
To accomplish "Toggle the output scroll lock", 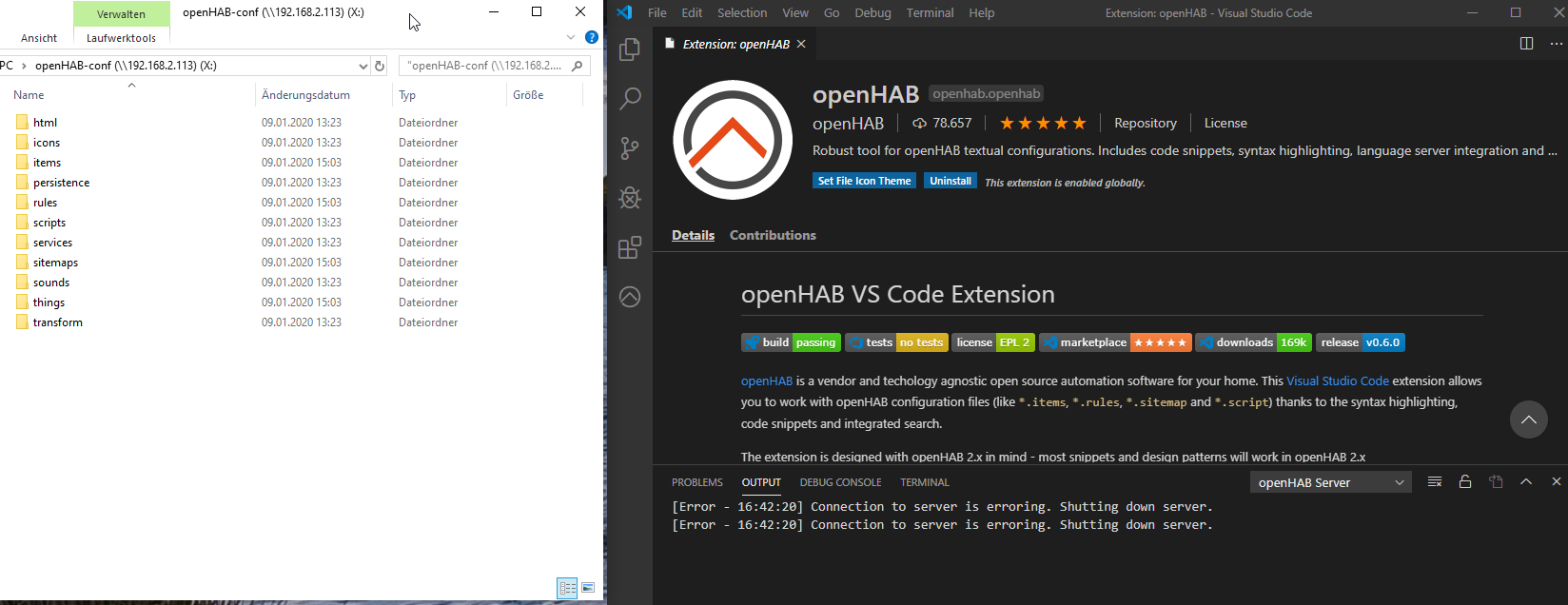I will [1465, 482].
